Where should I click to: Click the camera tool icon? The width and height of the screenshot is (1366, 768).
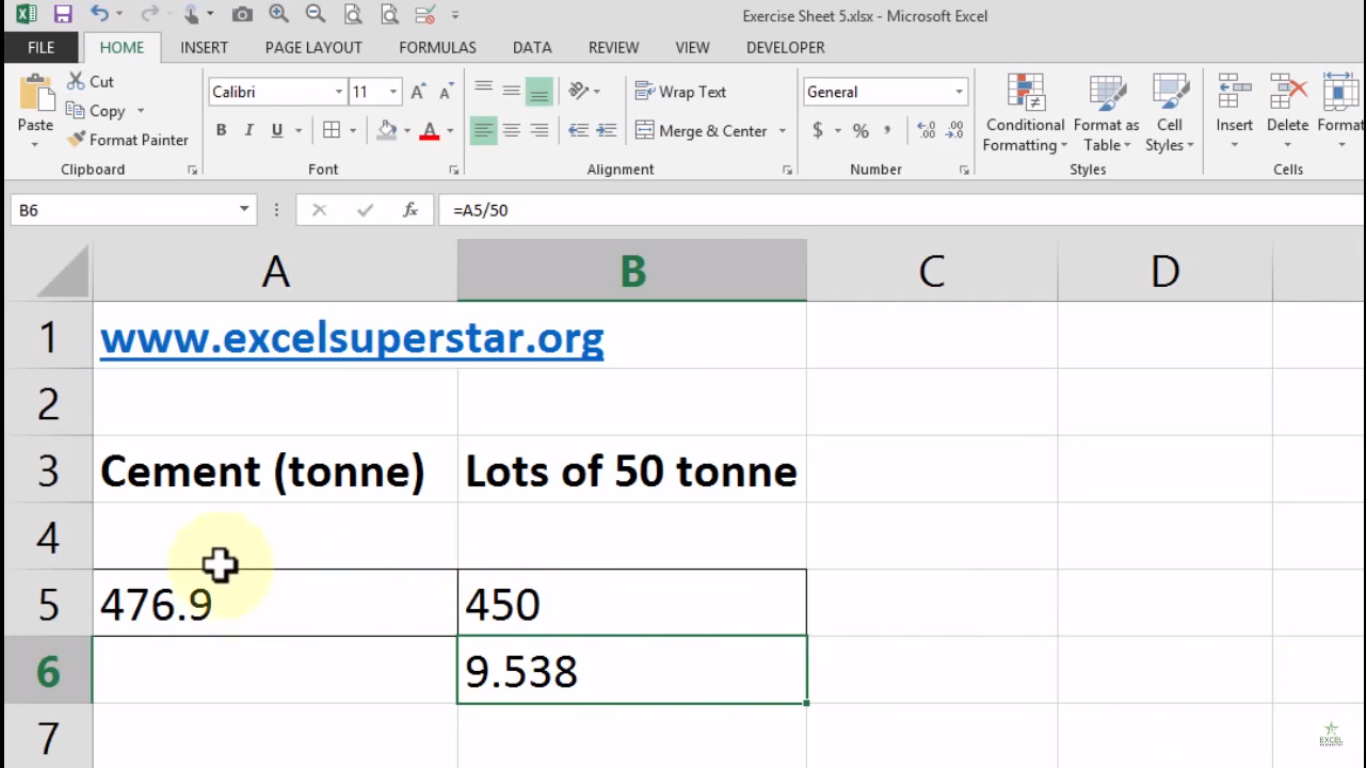(242, 15)
